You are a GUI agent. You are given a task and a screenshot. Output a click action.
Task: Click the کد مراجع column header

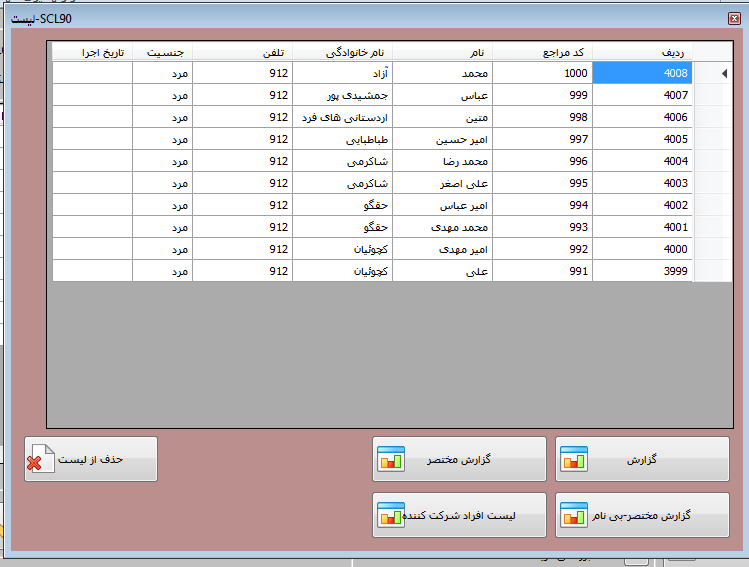542,52
